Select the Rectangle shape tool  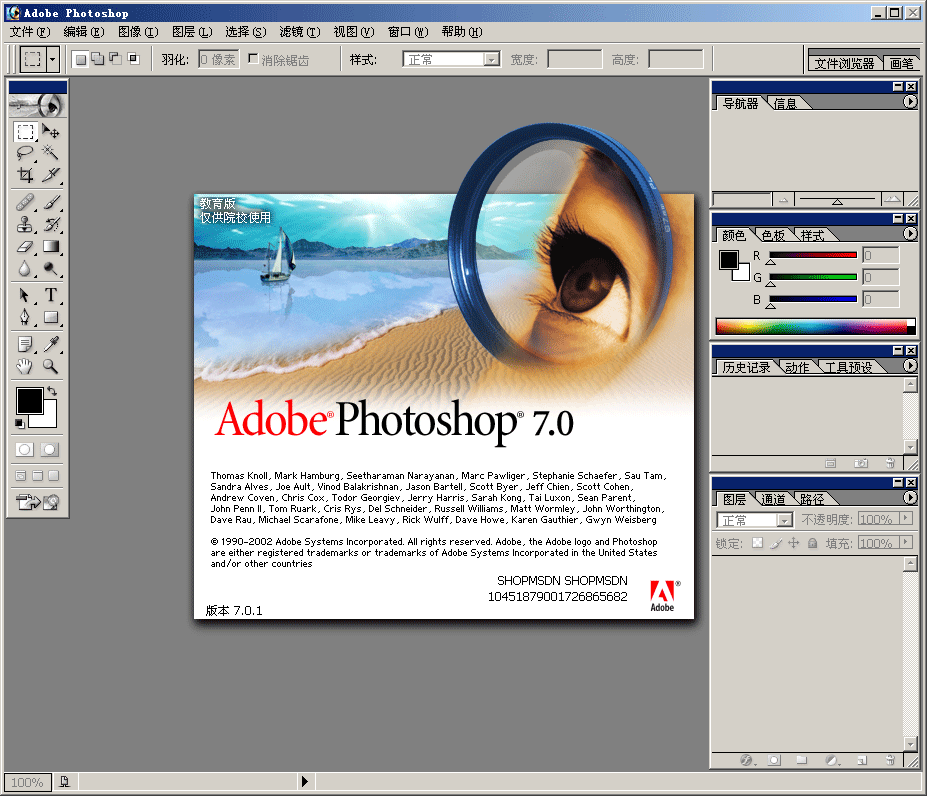click(x=51, y=317)
